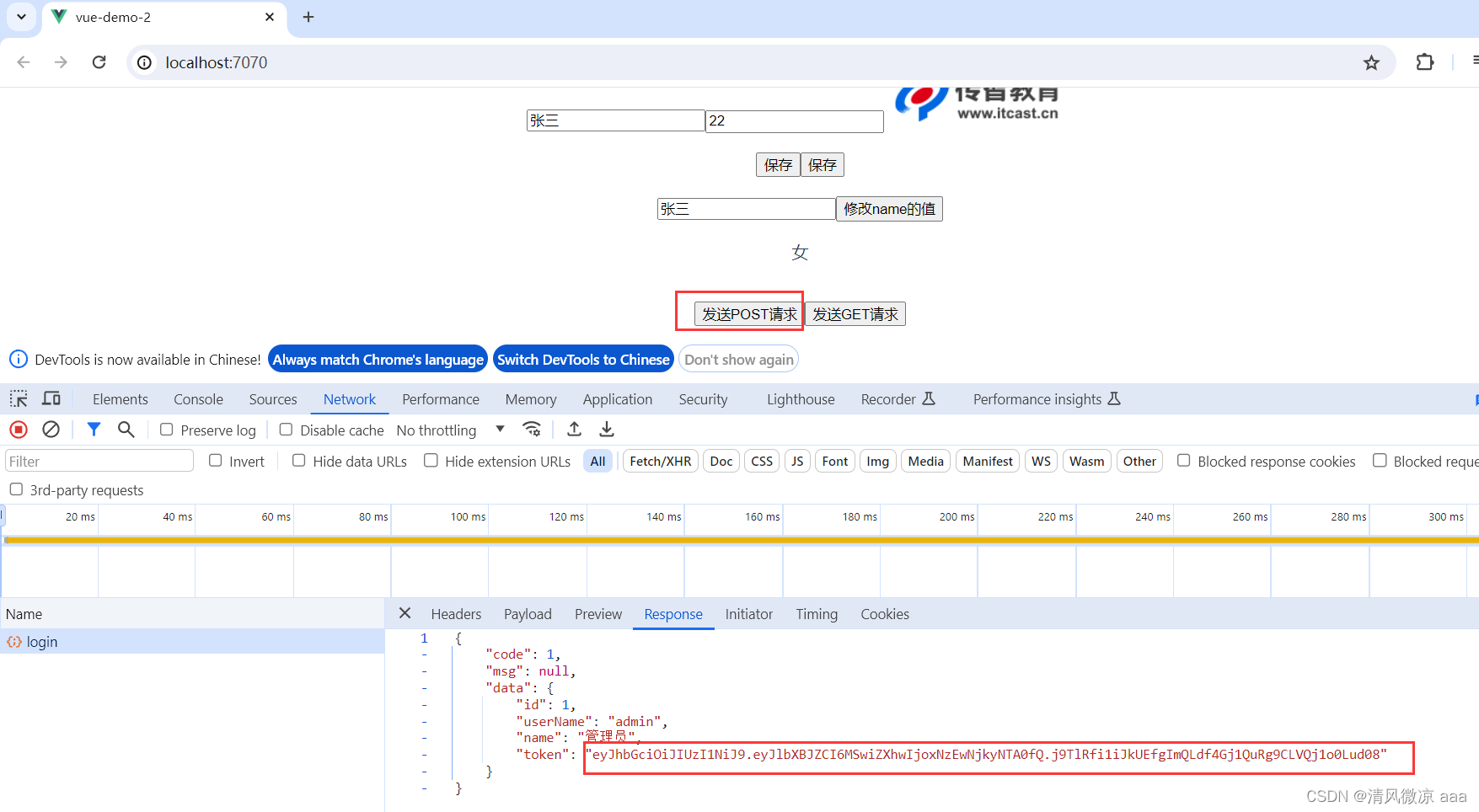Viewport: 1479px width, 812px height.
Task: Open the Recorder panel
Action: click(x=898, y=399)
